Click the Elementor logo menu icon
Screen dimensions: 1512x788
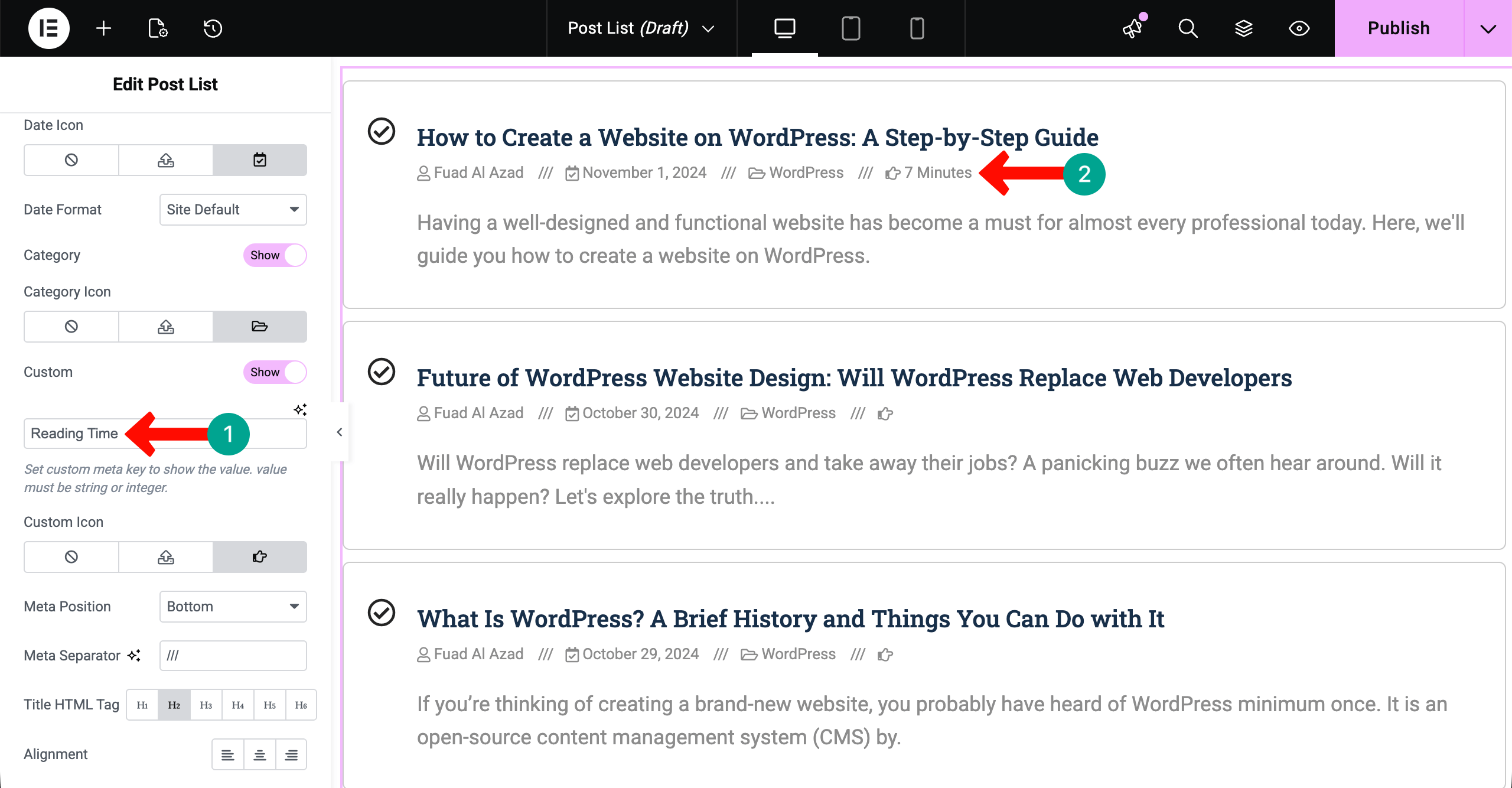[48, 28]
